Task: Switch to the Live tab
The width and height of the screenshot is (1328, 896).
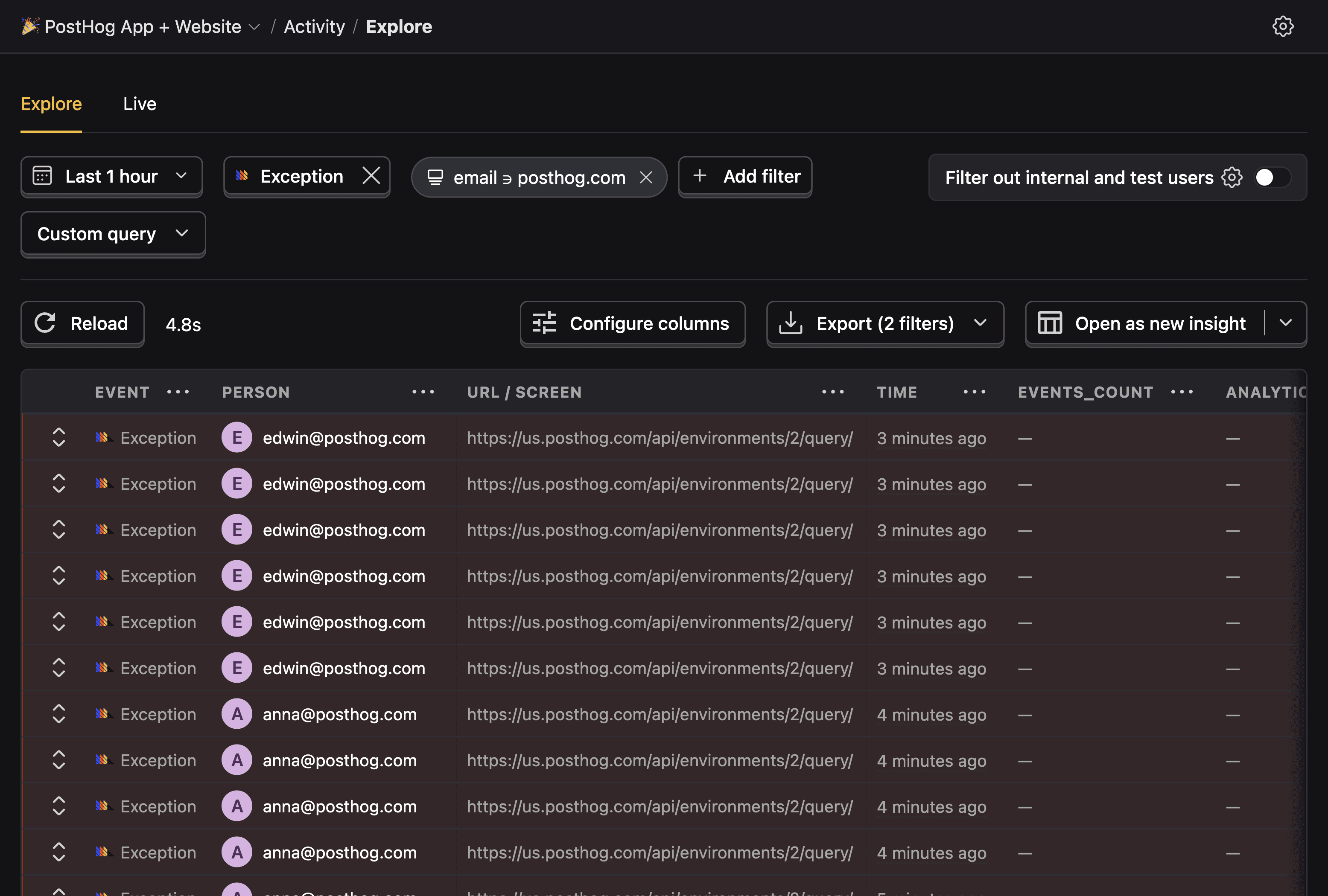Action: click(x=140, y=104)
